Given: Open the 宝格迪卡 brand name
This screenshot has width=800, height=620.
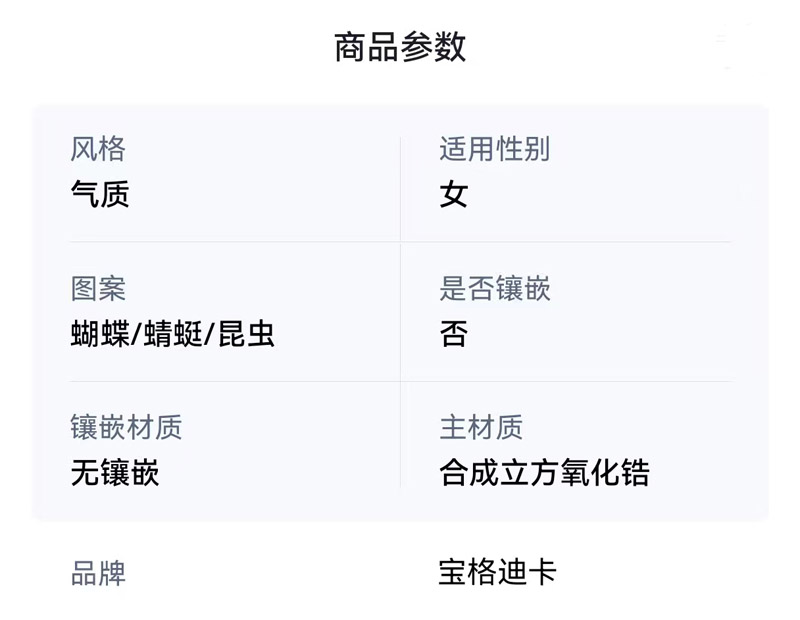Looking at the screenshot, I should 497,573.
